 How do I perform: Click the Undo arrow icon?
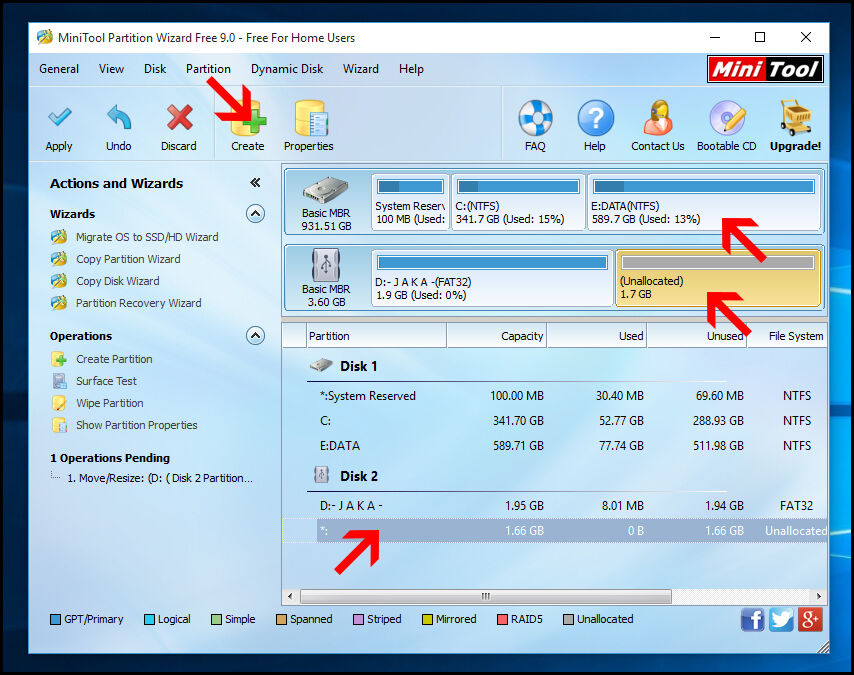pos(119,117)
